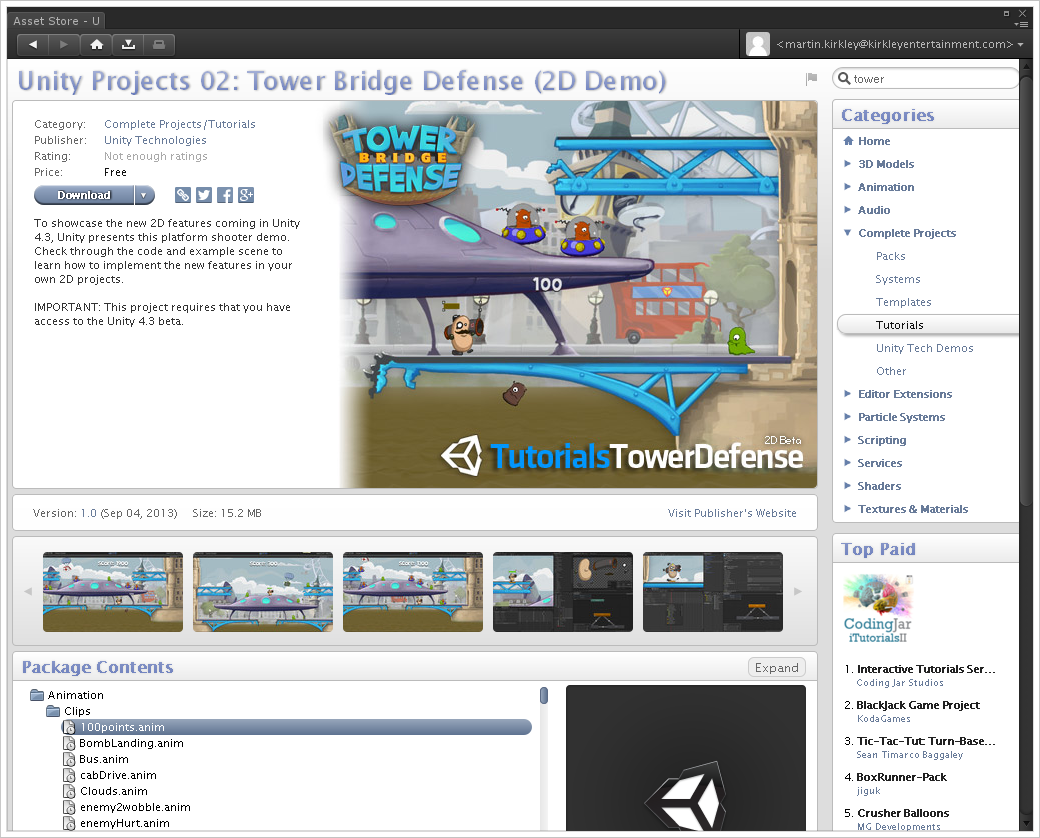Focus the search field containing 'tower'
Screen dimensions: 1040x838
coord(926,78)
